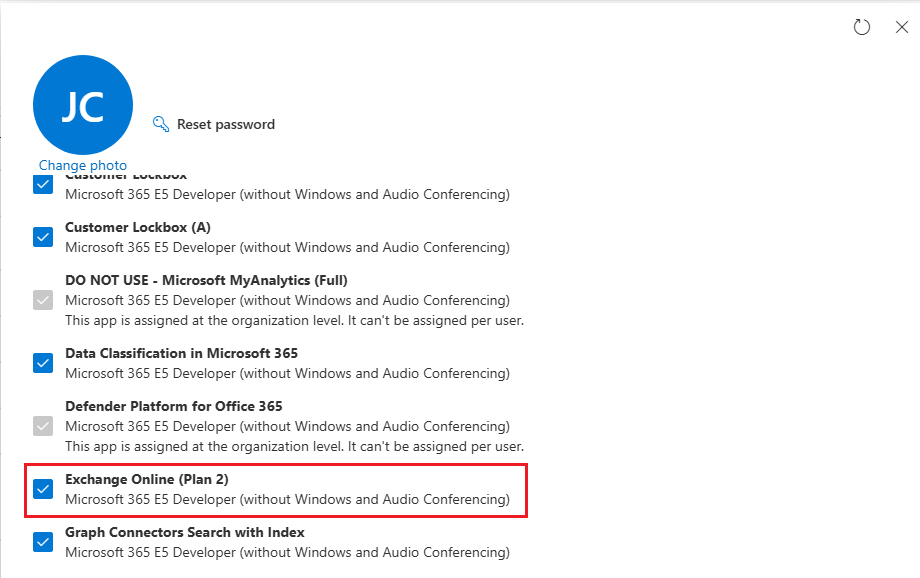Uncheck Graph Connectors Search with Index checkbox
920x578 pixels.
[43, 542]
